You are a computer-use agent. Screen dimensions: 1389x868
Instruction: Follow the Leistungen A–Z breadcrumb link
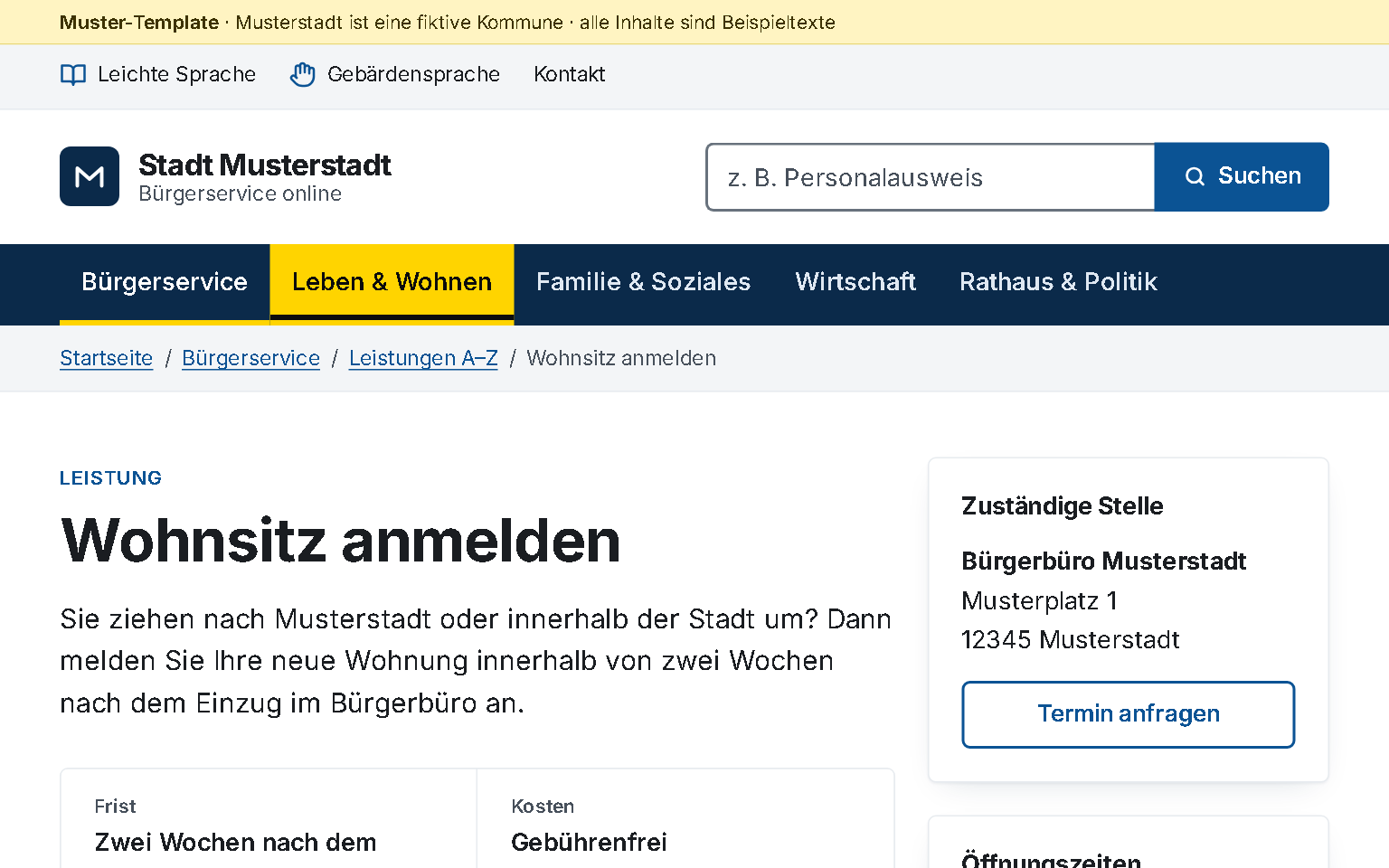point(423,358)
